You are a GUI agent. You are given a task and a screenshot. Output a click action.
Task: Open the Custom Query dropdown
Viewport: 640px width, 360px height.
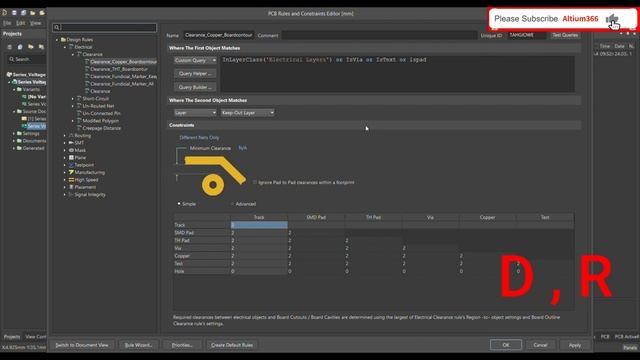click(x=195, y=60)
